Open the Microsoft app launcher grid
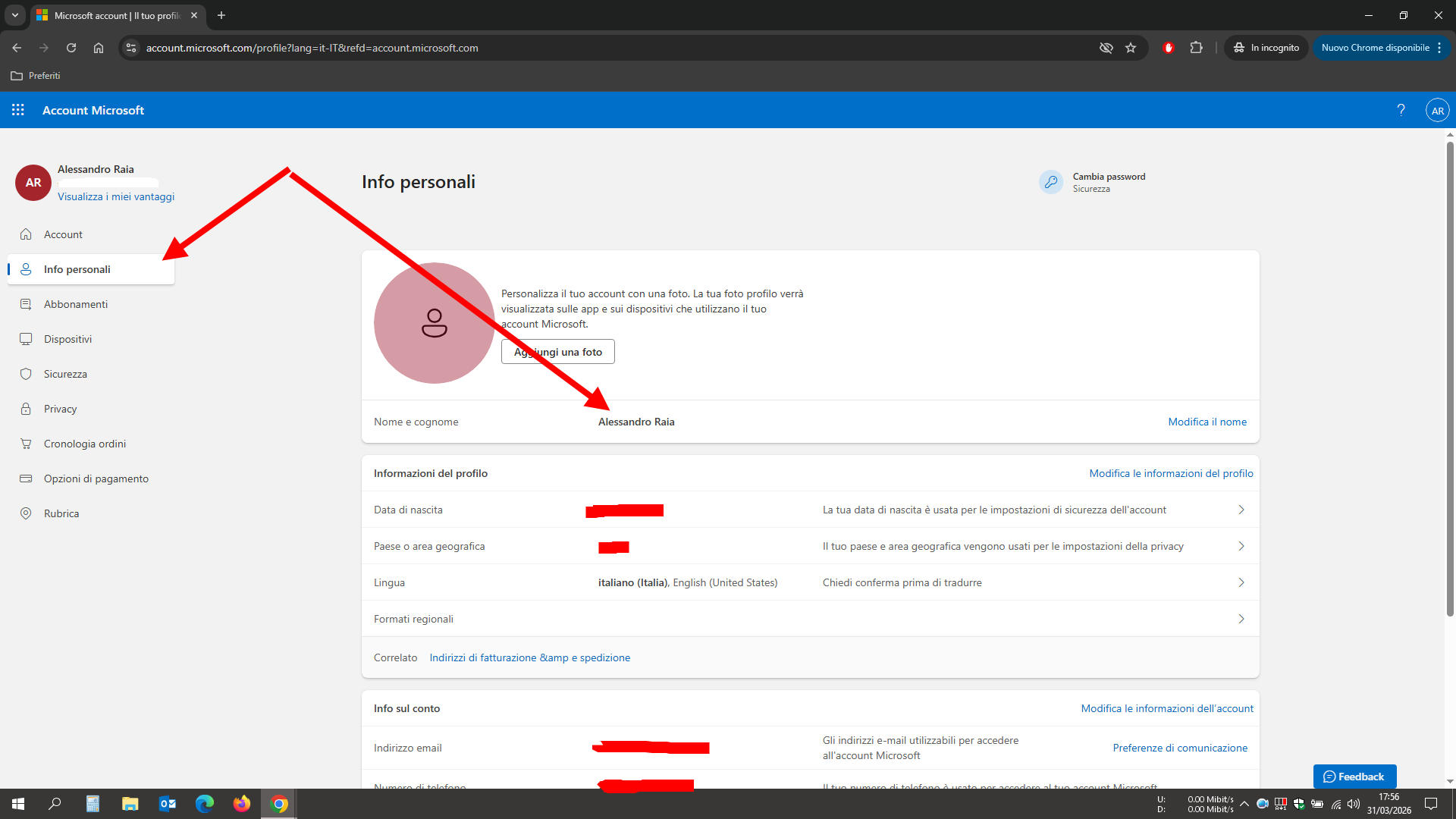This screenshot has height=819, width=1456. 18,110
